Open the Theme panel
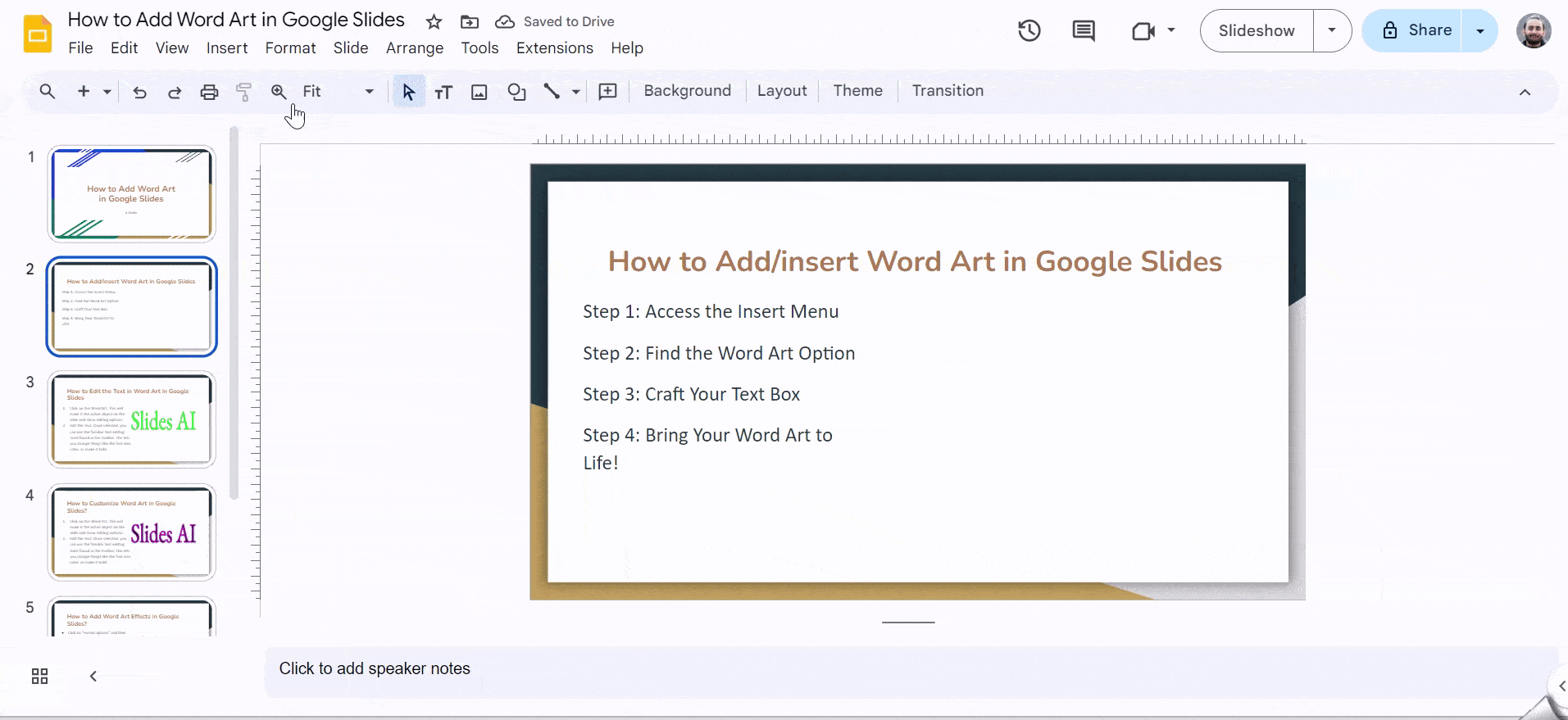This screenshot has height=720, width=1568. point(858,91)
